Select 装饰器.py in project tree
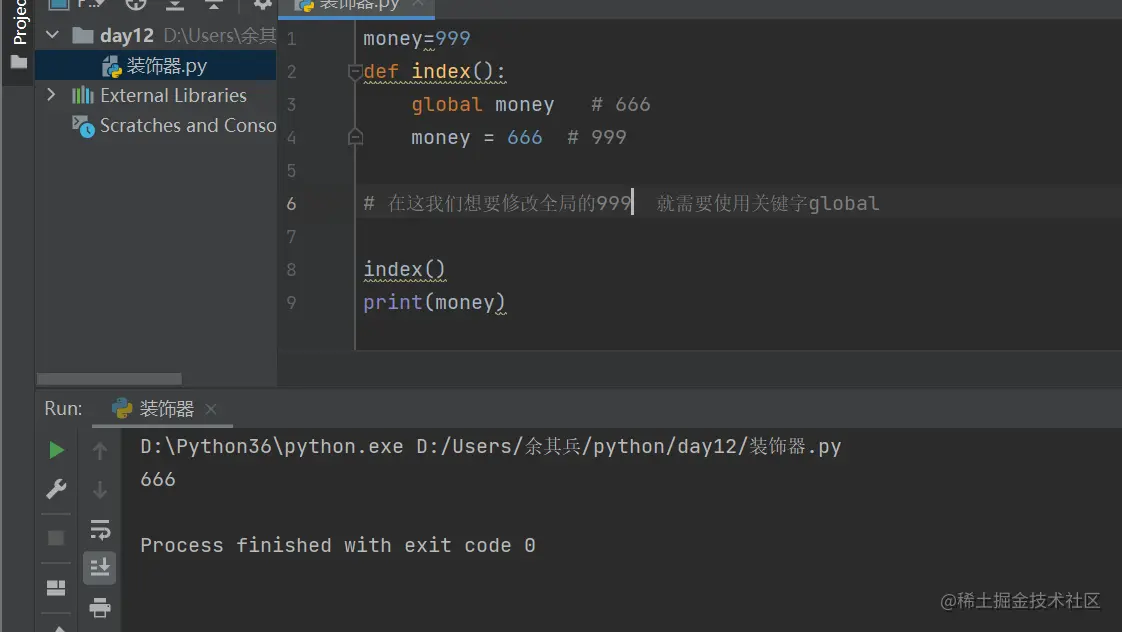 click(155, 66)
